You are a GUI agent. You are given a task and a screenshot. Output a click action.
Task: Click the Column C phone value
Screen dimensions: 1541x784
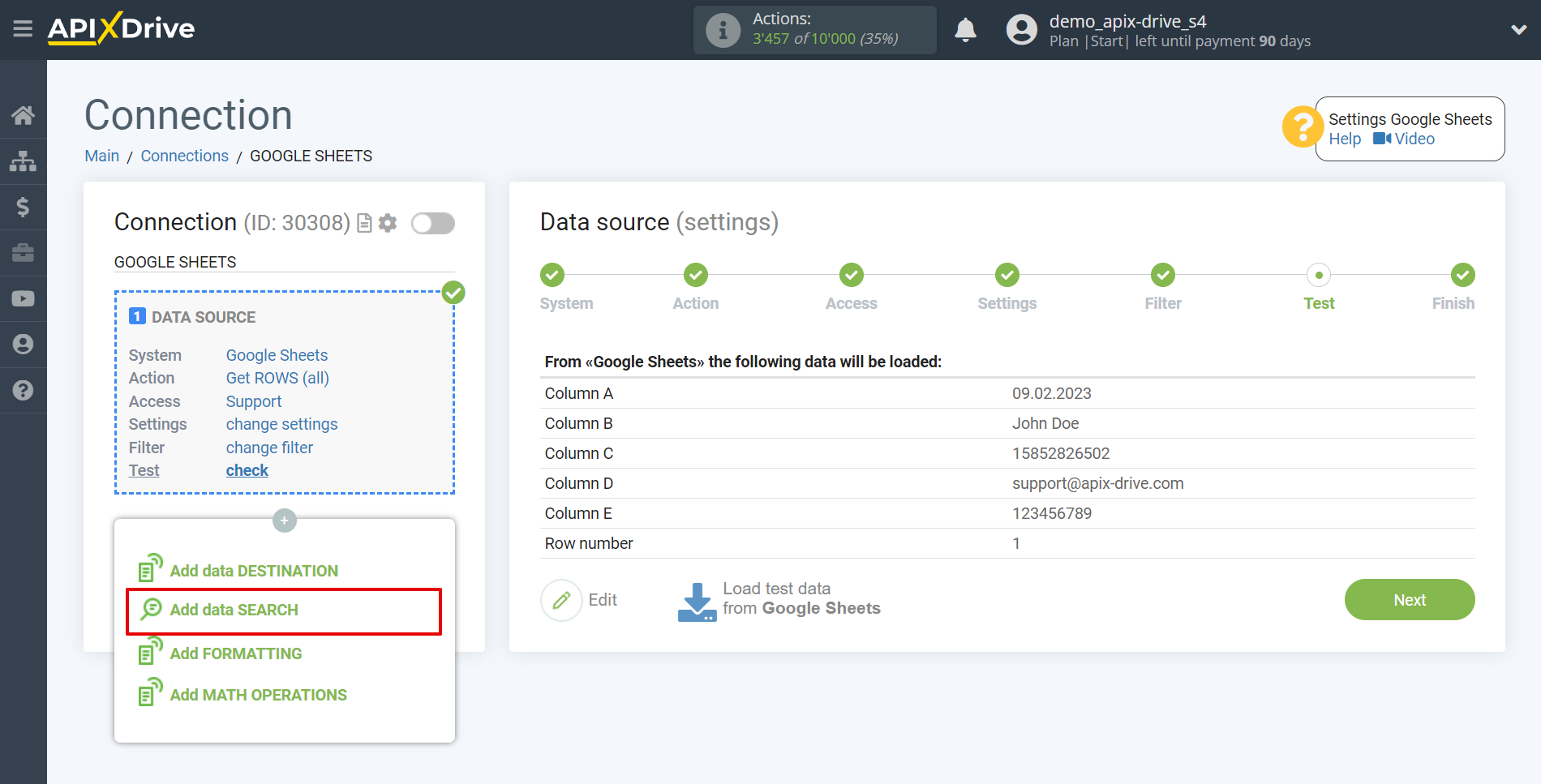click(x=1061, y=453)
